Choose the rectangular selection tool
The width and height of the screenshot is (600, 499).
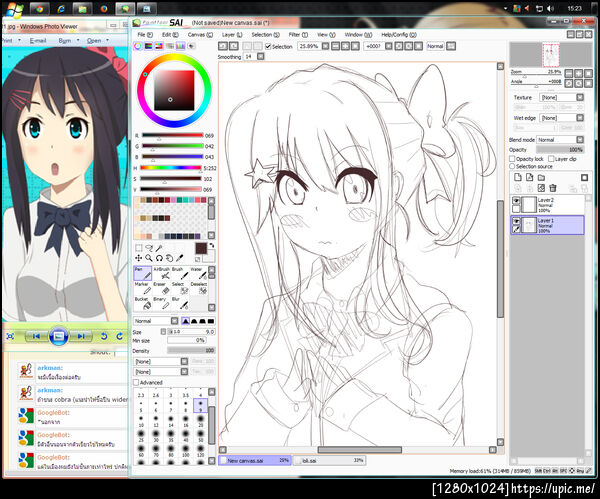(x=139, y=248)
